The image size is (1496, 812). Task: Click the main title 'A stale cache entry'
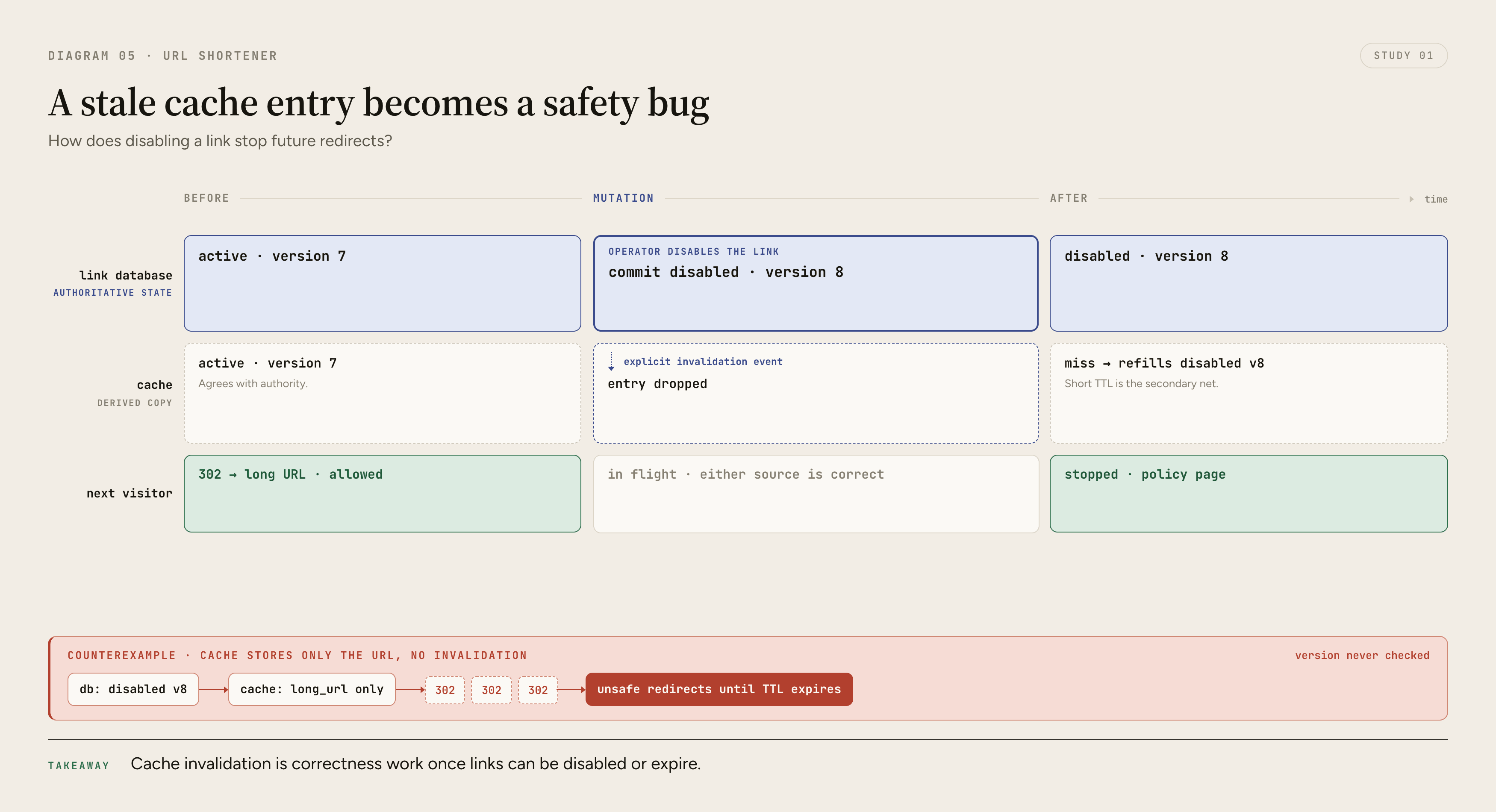point(379,103)
